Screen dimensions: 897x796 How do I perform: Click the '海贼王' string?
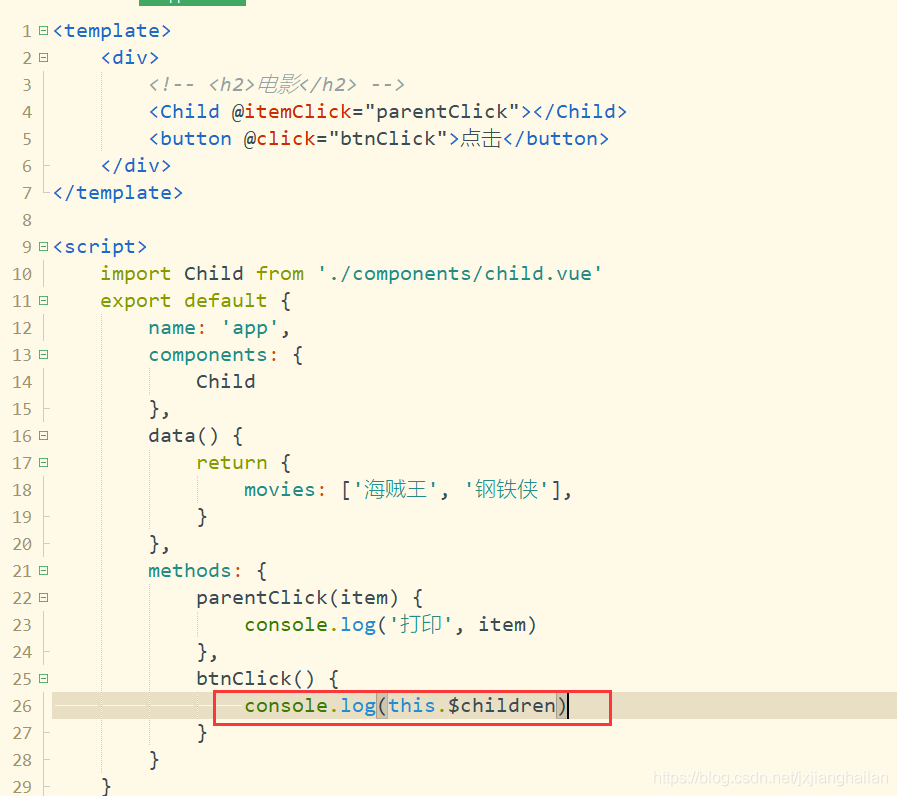pos(395,490)
